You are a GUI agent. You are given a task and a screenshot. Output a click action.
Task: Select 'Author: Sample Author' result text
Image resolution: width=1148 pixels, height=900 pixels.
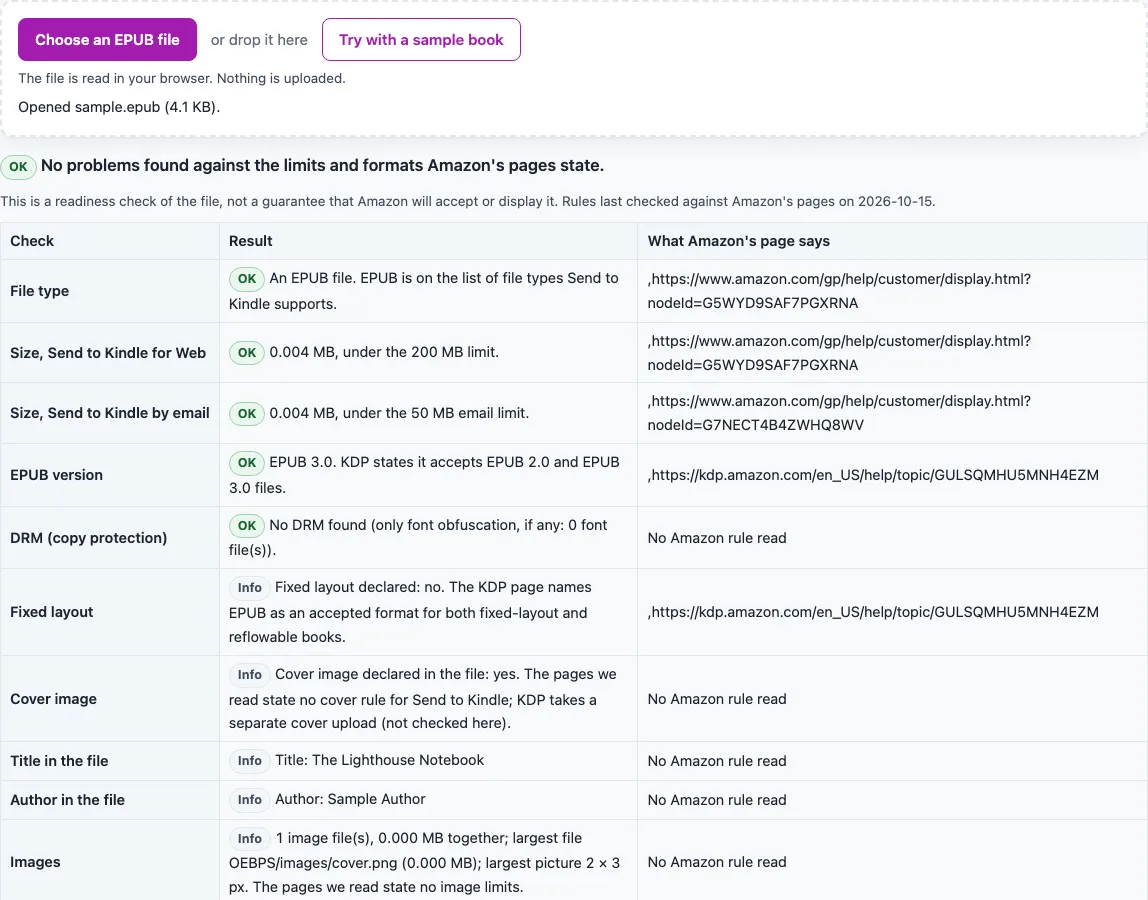350,799
